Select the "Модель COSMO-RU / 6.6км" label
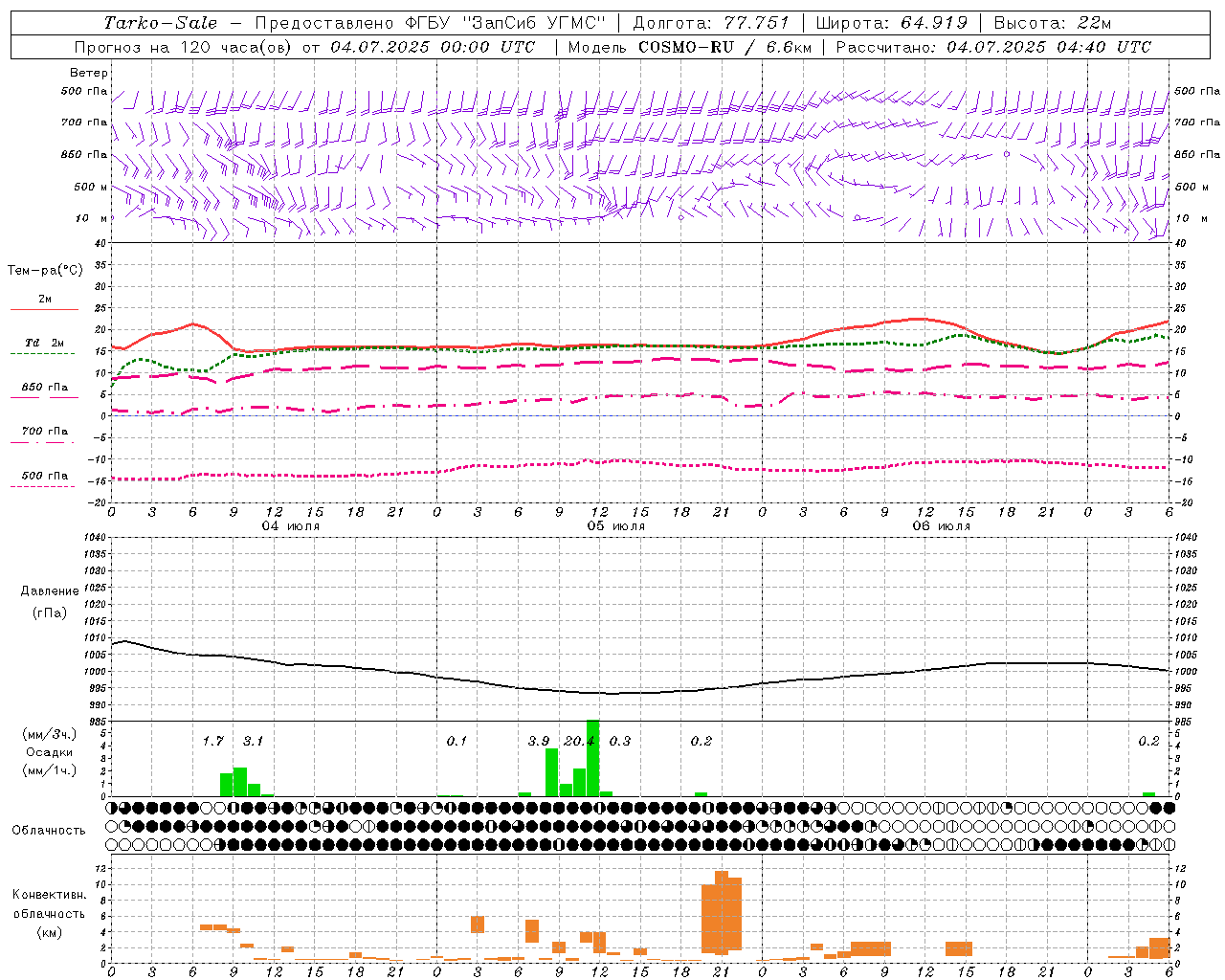Viewport: 1225px width, 980px height. (x=690, y=47)
